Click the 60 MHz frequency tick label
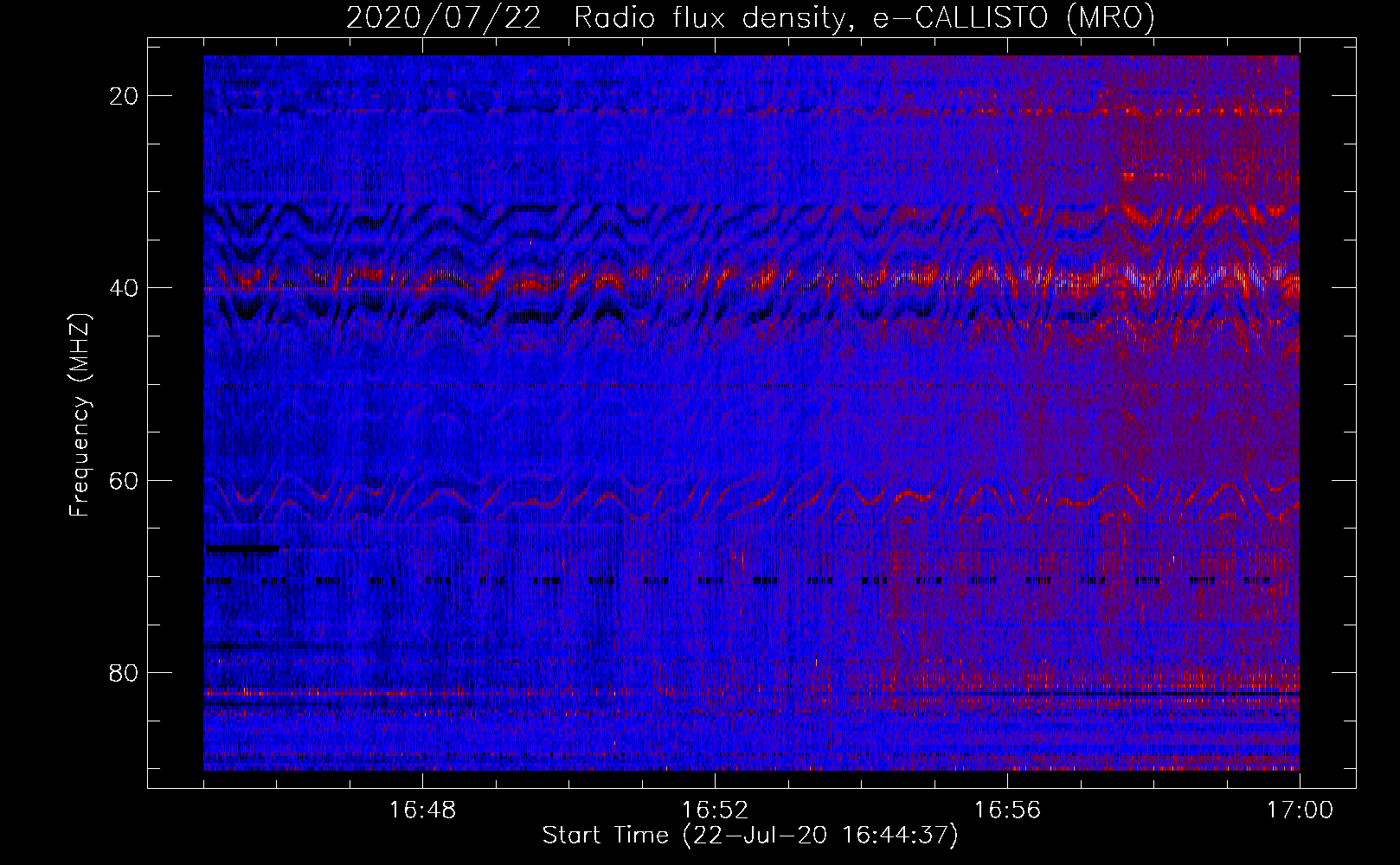The image size is (1400, 865). coord(125,480)
